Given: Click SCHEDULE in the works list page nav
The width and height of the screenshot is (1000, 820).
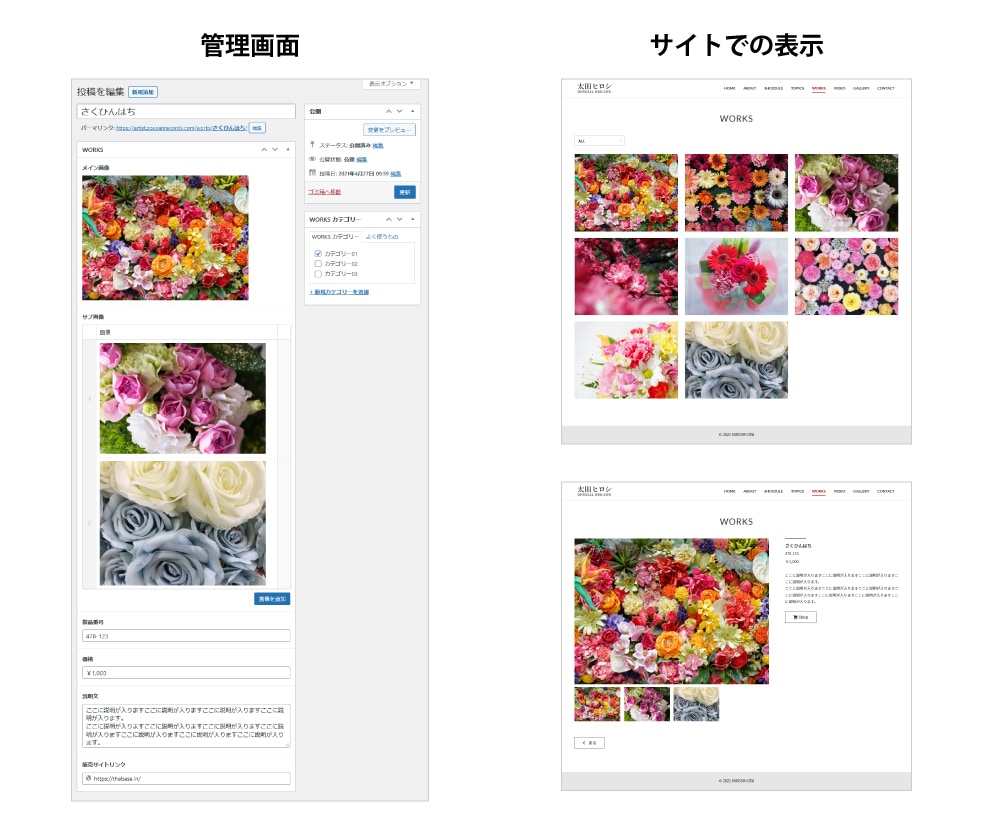Looking at the screenshot, I should (774, 89).
